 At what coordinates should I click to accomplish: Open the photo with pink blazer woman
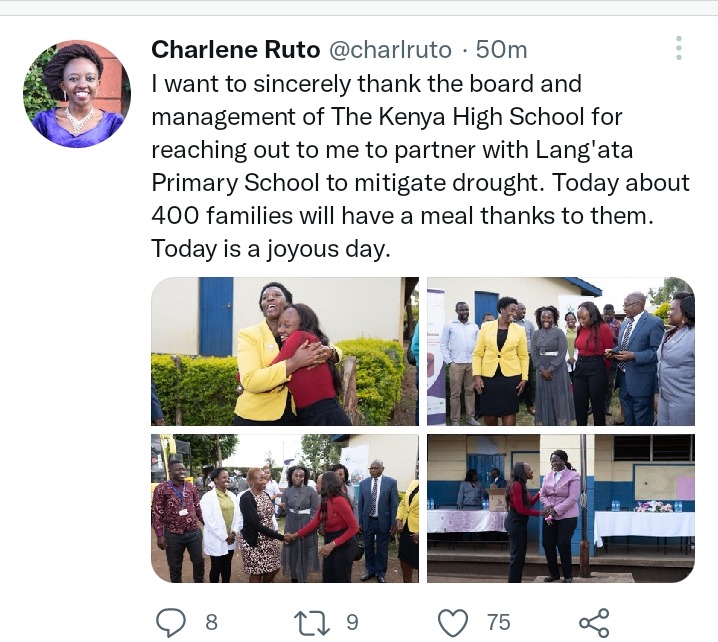[x=561, y=508]
